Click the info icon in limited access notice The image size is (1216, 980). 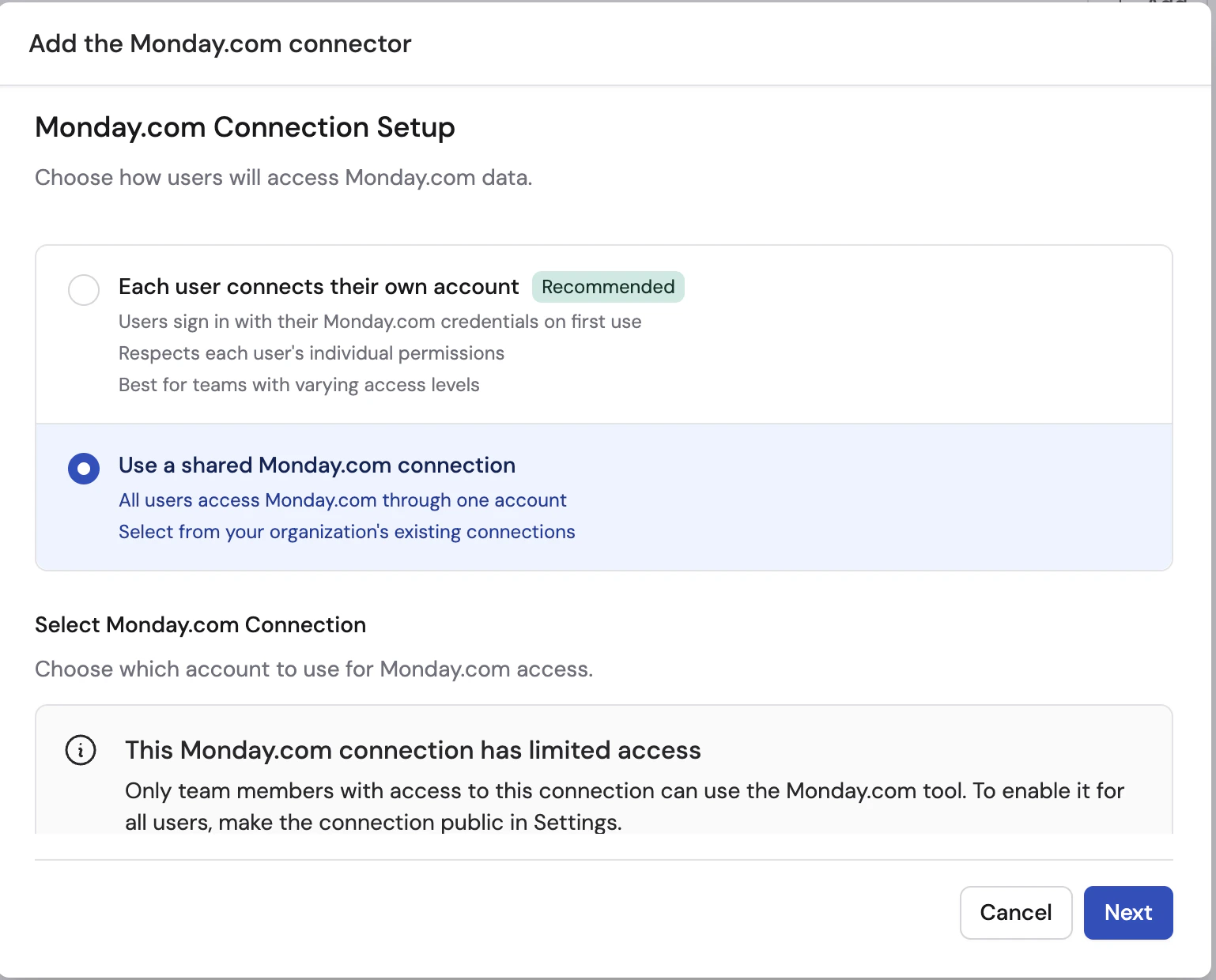click(81, 750)
